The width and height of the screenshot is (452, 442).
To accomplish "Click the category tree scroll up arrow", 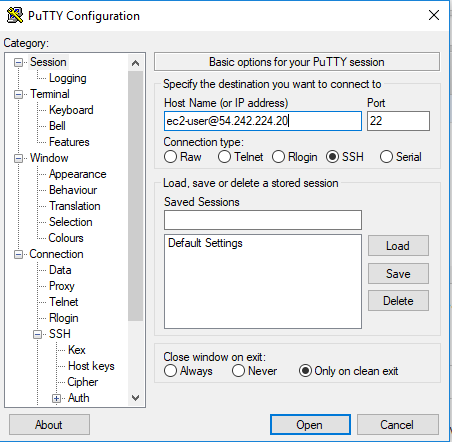I will 135,63.
